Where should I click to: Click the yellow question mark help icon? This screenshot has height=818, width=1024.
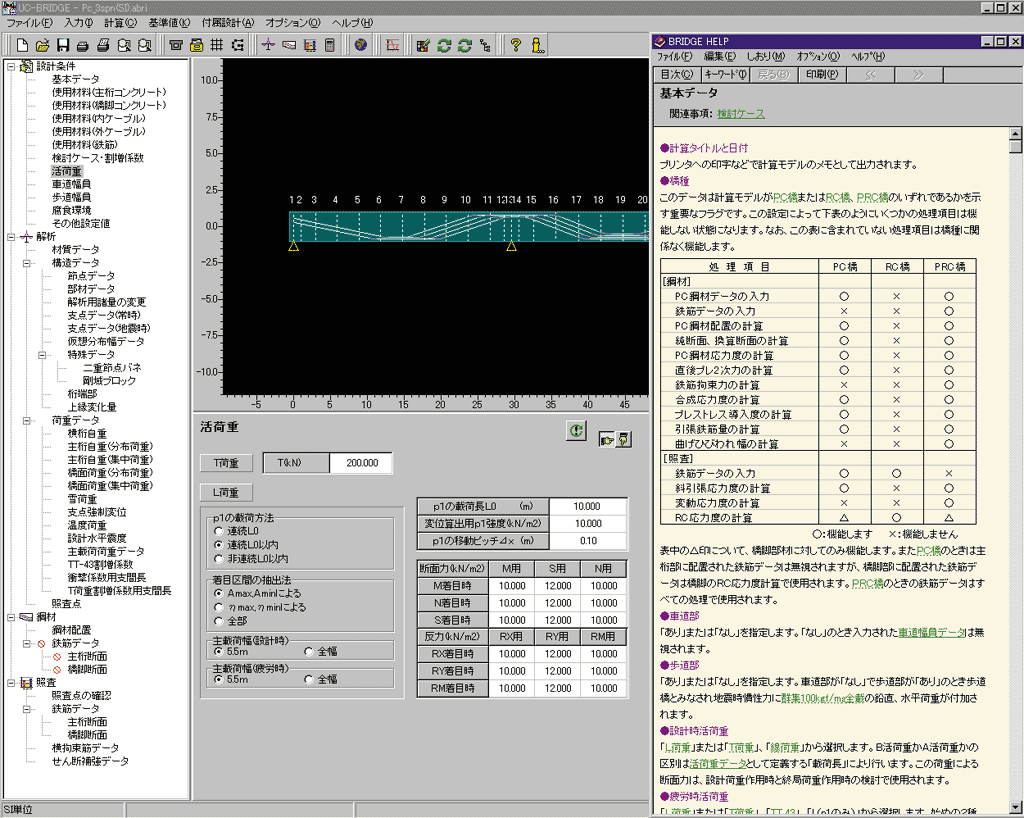pyautogui.click(x=516, y=45)
